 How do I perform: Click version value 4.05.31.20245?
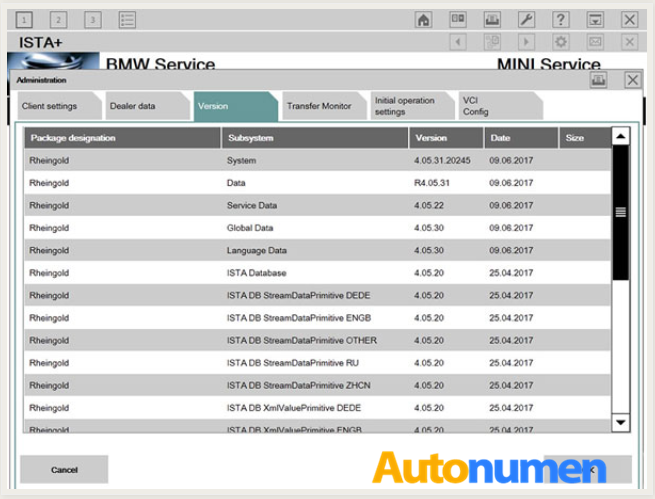(x=442, y=160)
